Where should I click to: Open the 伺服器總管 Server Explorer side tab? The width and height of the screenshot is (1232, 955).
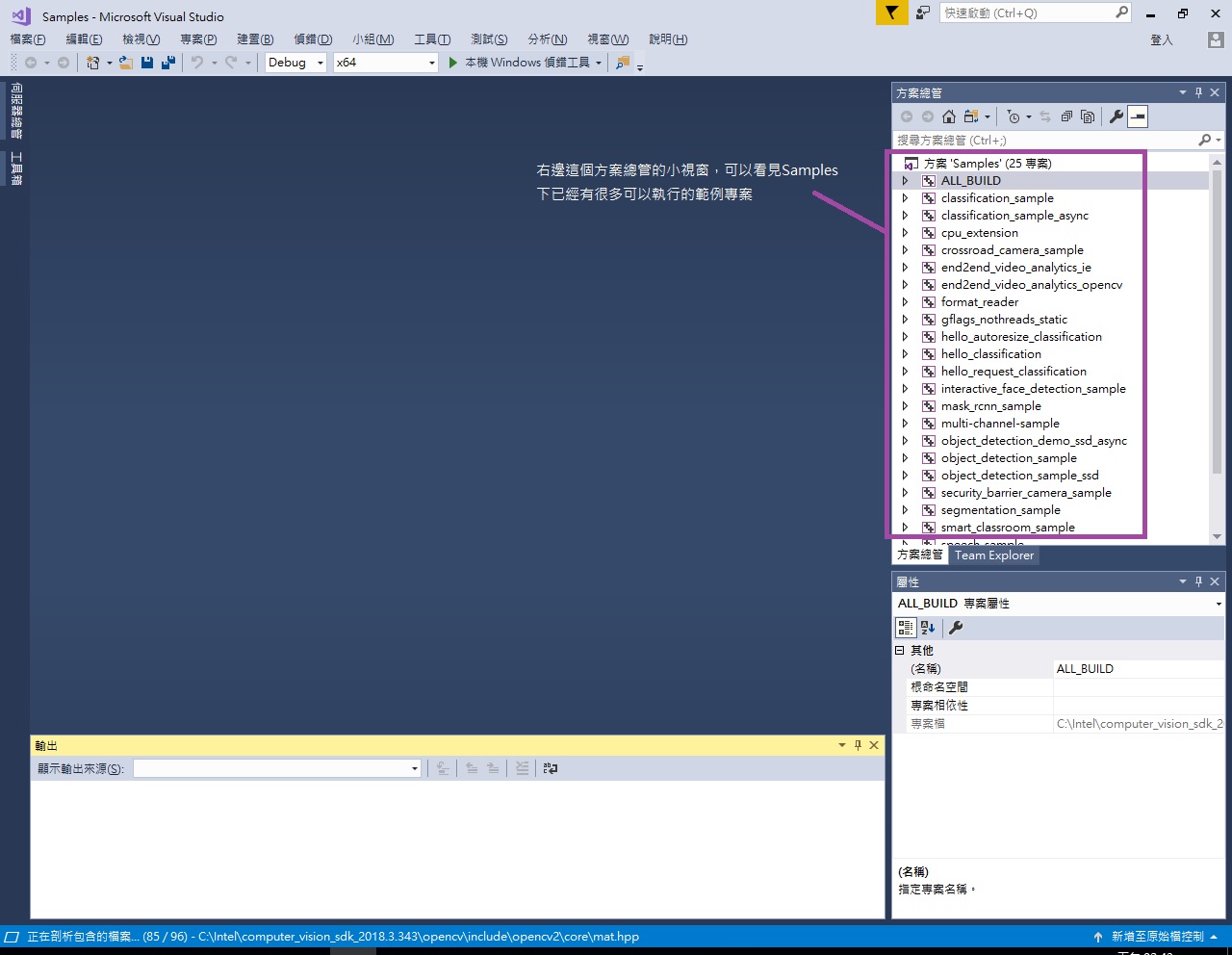tap(16, 112)
